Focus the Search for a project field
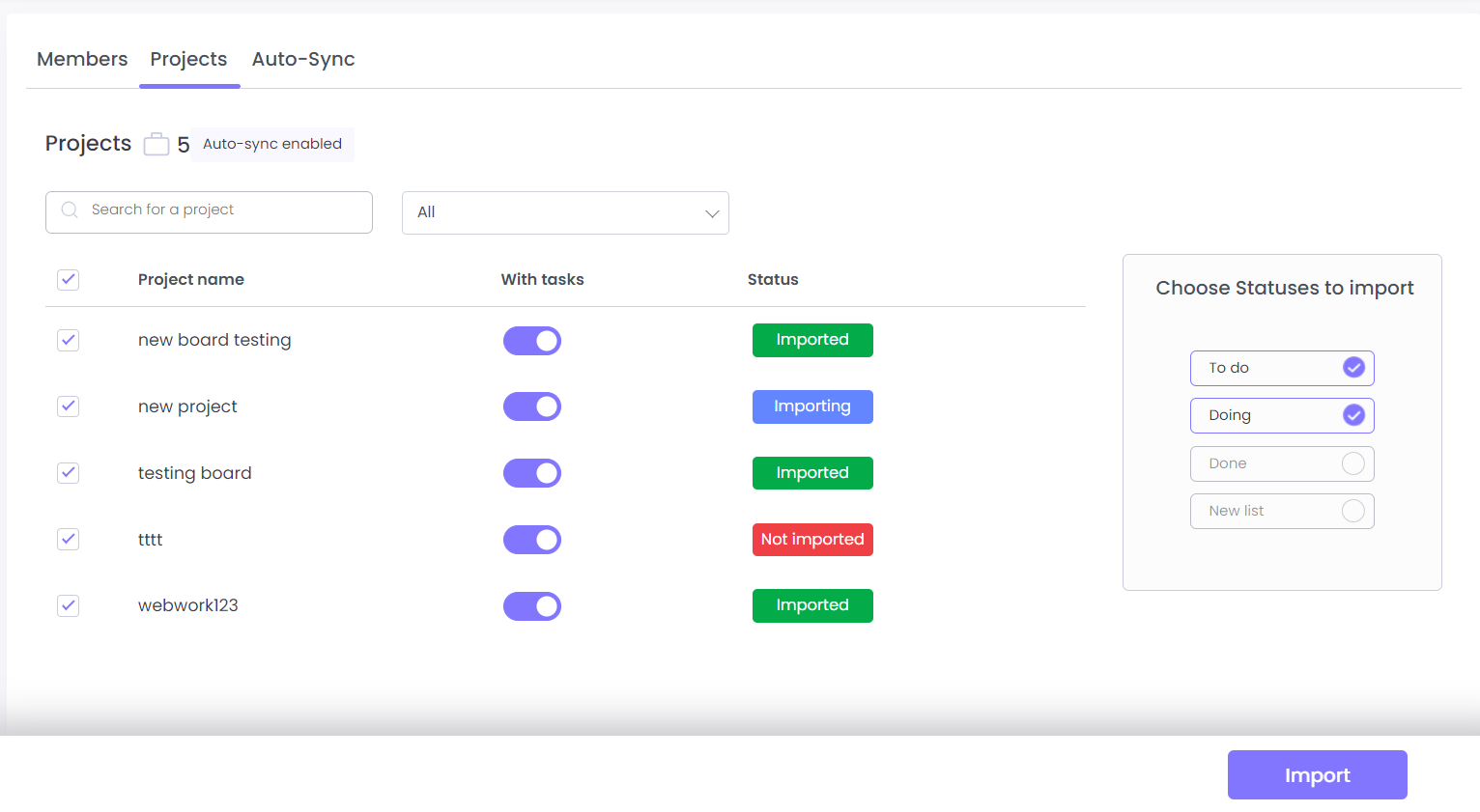This screenshot has width=1480, height=812. (222, 210)
